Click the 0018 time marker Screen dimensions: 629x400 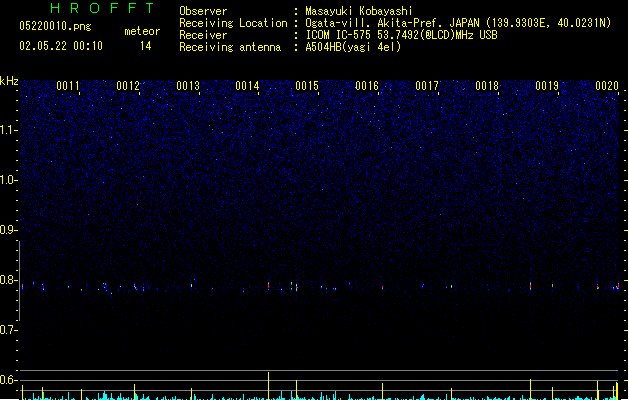487,86
